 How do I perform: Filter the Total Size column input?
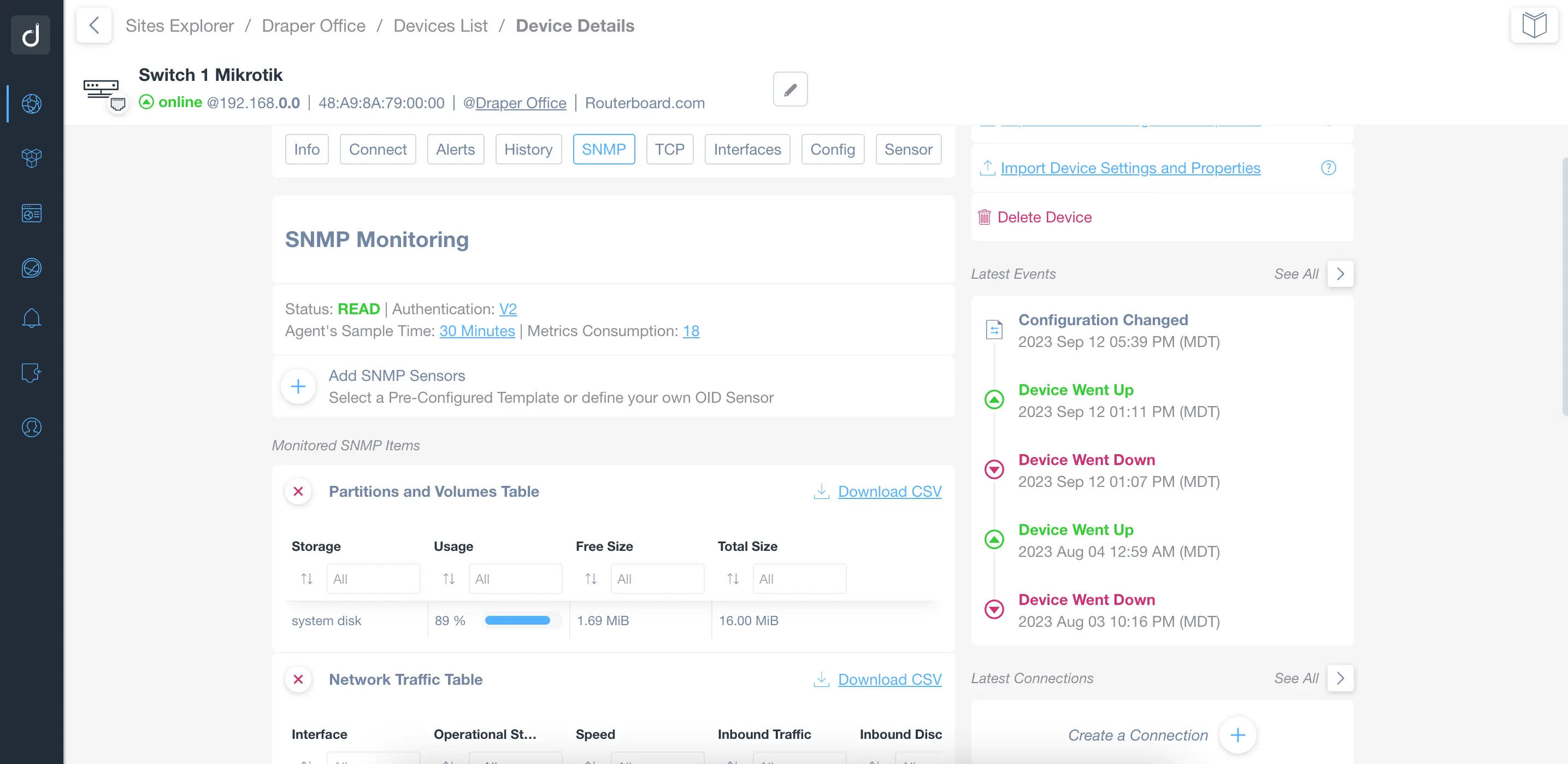799,579
